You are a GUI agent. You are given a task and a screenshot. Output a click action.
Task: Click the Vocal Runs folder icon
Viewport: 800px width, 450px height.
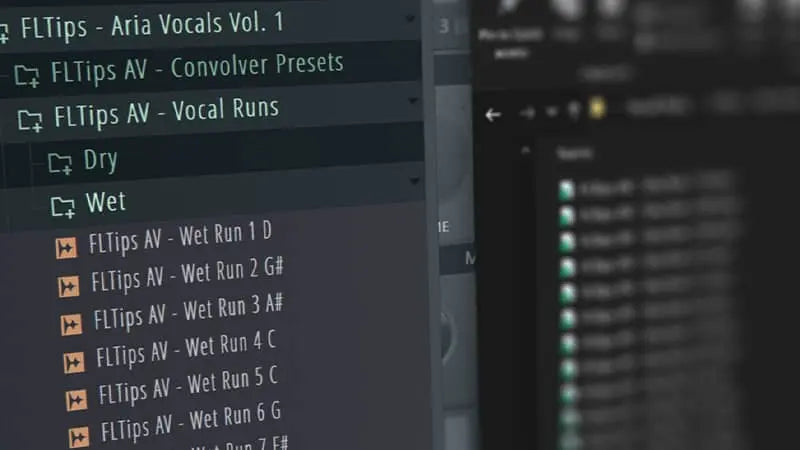point(30,120)
